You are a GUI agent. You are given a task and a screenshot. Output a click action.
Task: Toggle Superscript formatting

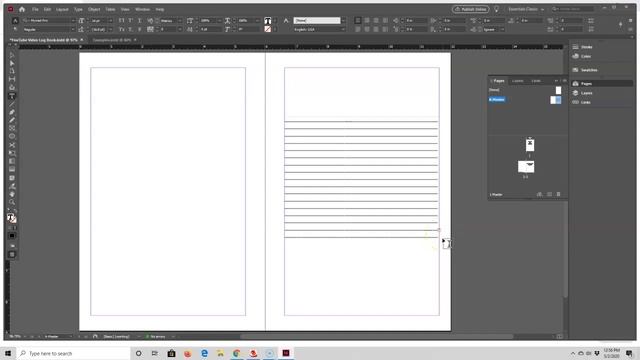(x=131, y=20)
